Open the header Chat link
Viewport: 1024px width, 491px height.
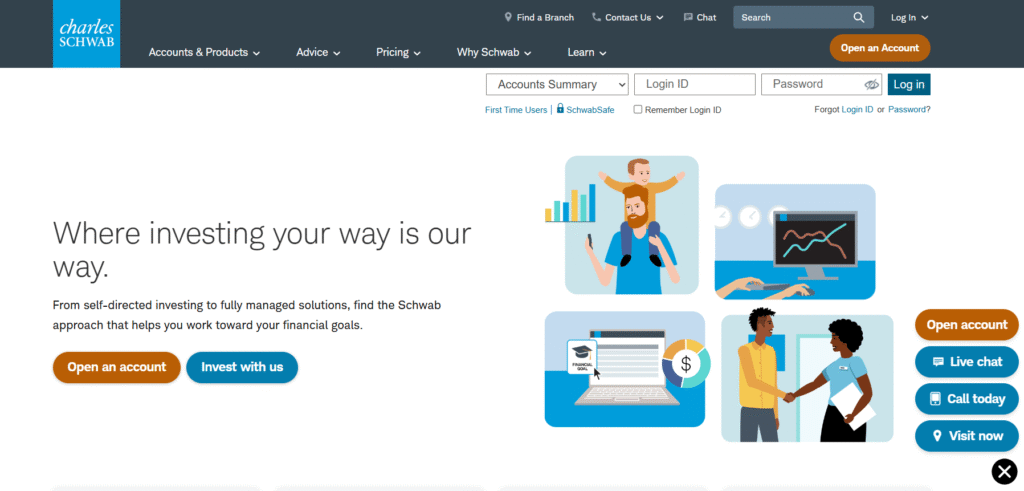pos(700,18)
